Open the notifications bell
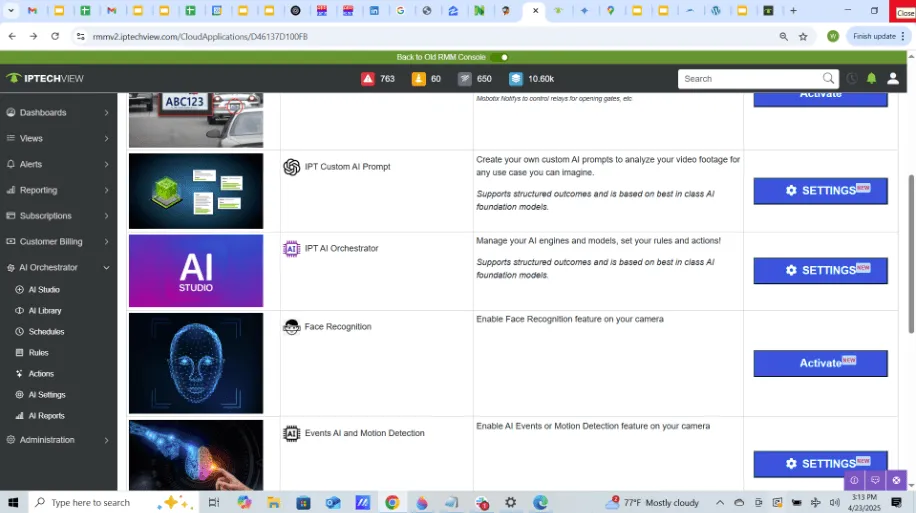The width and height of the screenshot is (916, 513). [x=871, y=78]
